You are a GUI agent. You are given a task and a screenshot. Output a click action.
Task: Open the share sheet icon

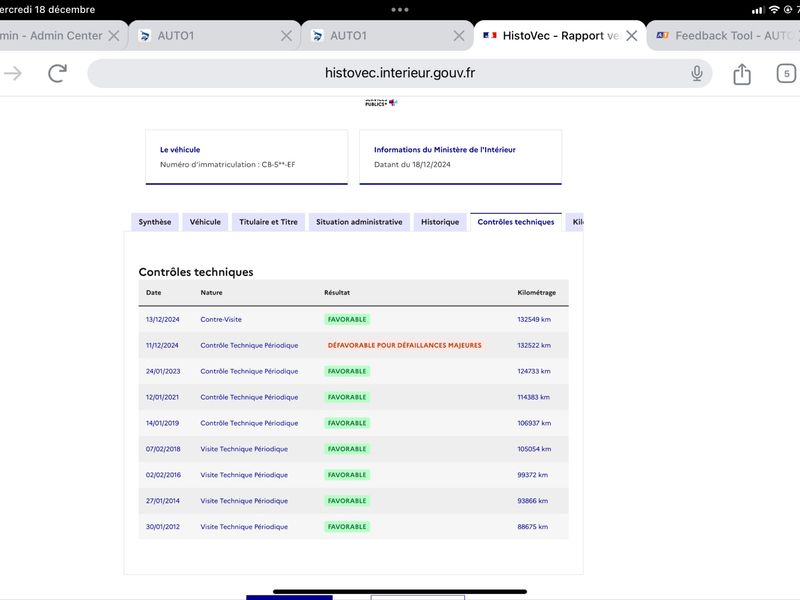742,74
